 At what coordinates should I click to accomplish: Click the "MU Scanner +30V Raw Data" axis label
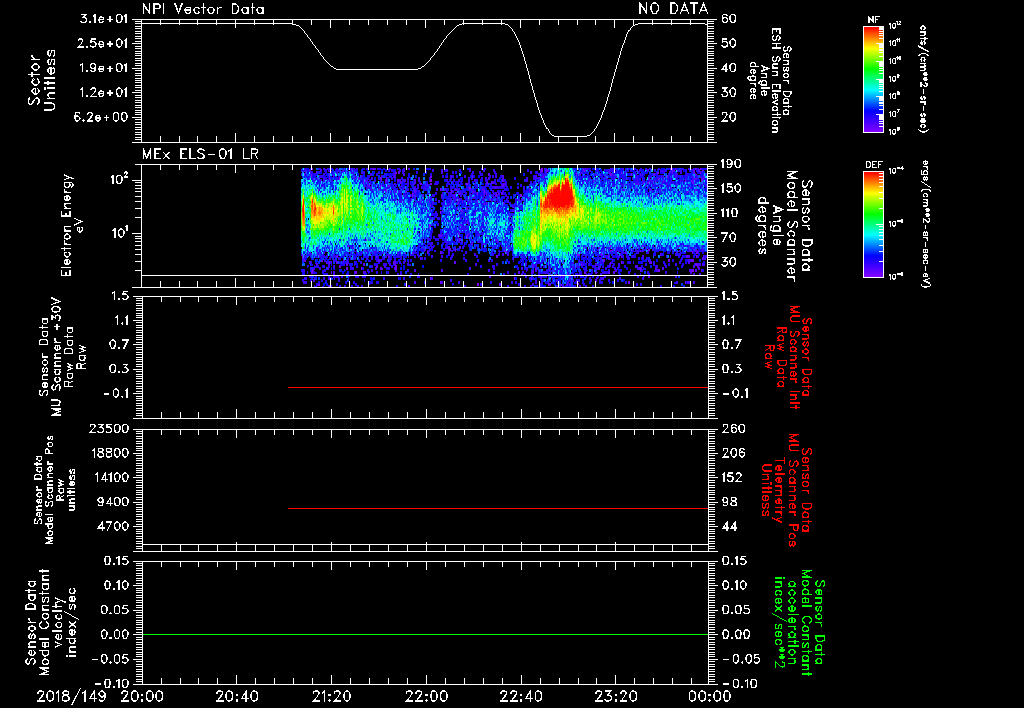(61, 357)
